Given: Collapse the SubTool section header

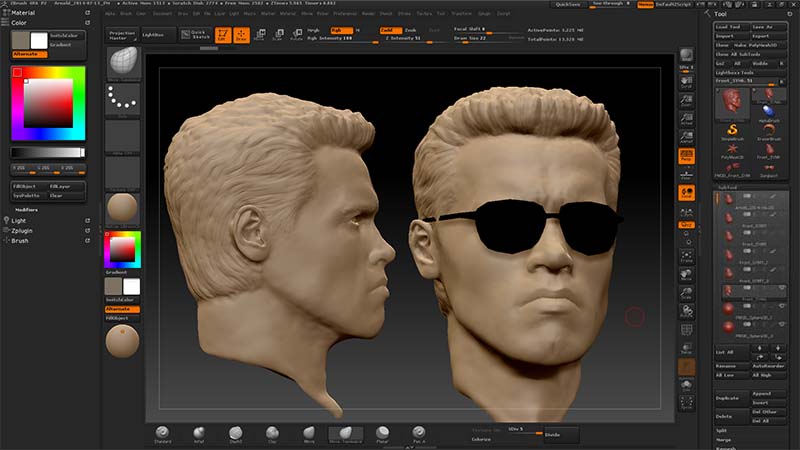Looking at the screenshot, I should (727, 187).
